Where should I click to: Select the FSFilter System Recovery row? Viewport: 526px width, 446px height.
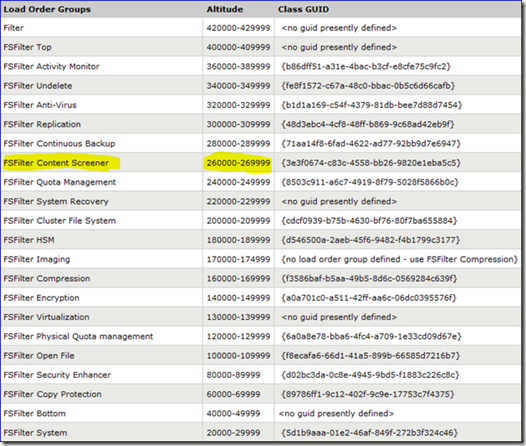coord(261,201)
